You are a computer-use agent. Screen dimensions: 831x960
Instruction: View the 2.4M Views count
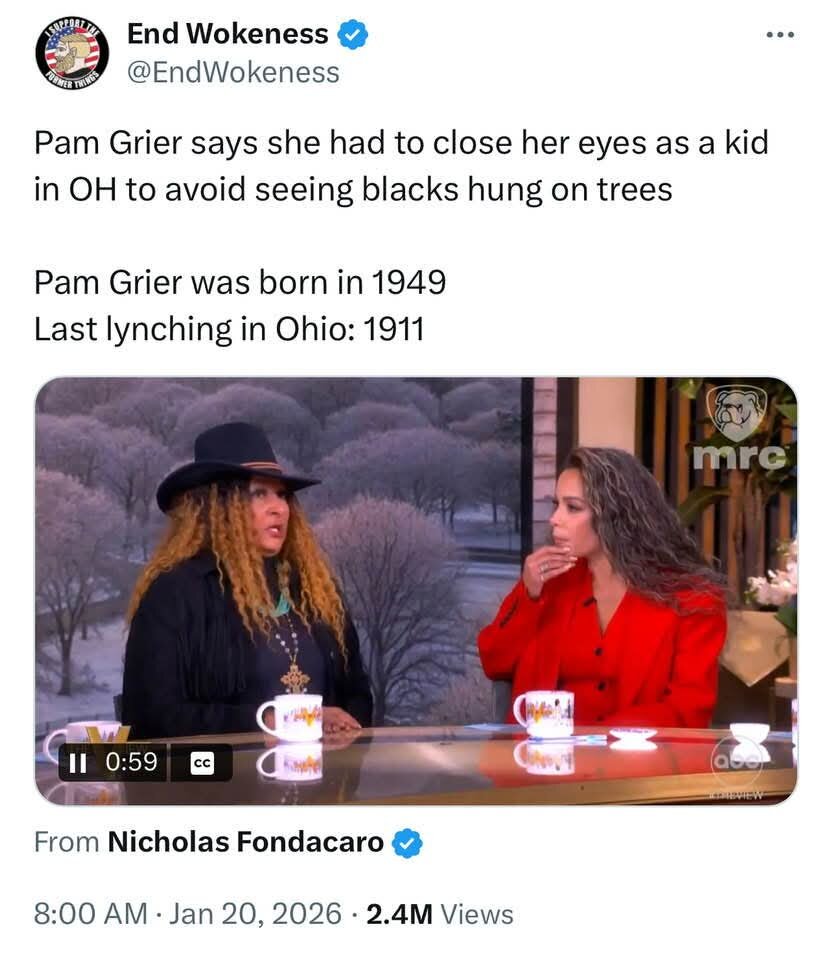point(440,914)
